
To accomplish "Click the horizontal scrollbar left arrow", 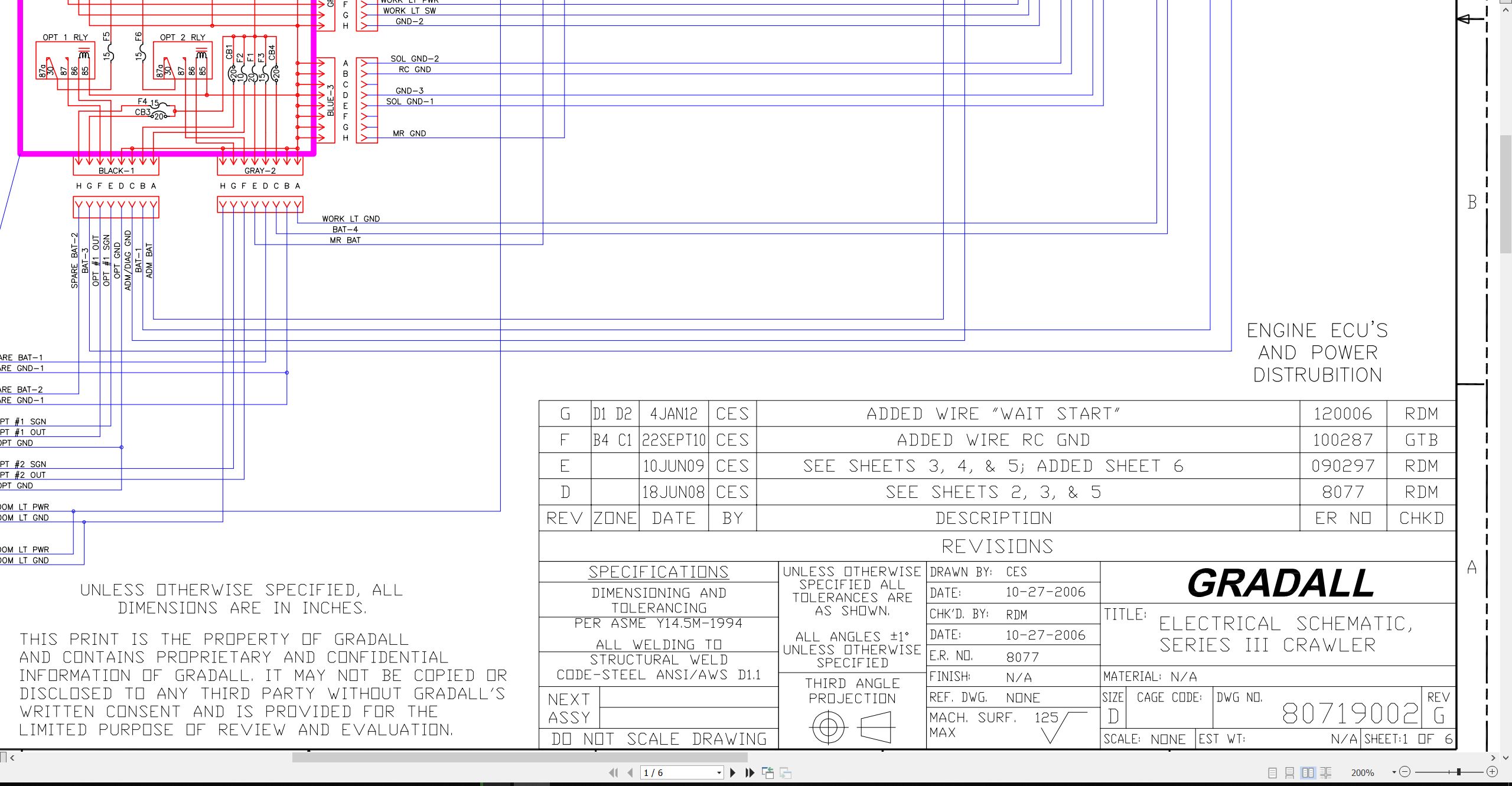I will point(12,758).
